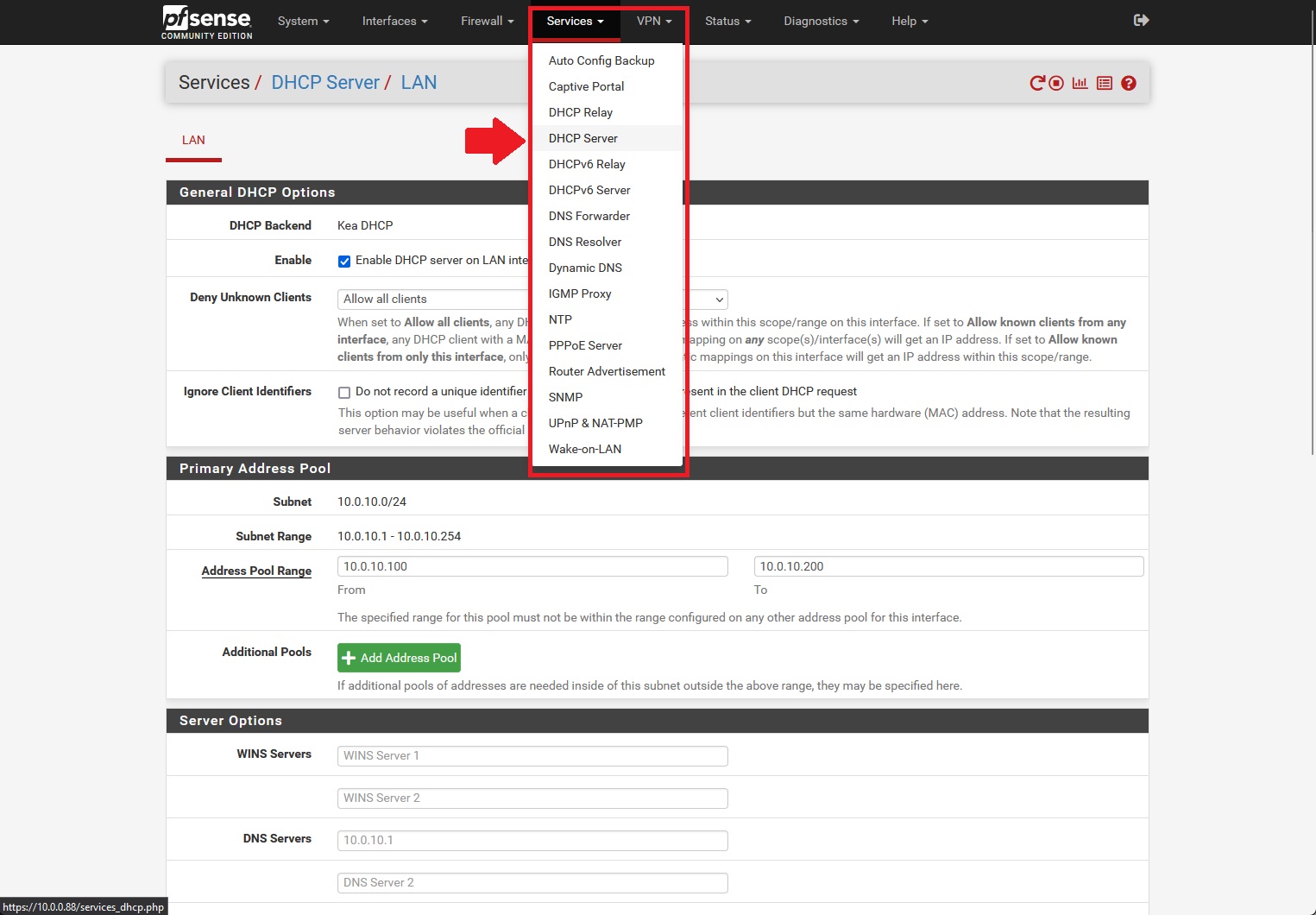Expand the Help menu

[x=910, y=21]
